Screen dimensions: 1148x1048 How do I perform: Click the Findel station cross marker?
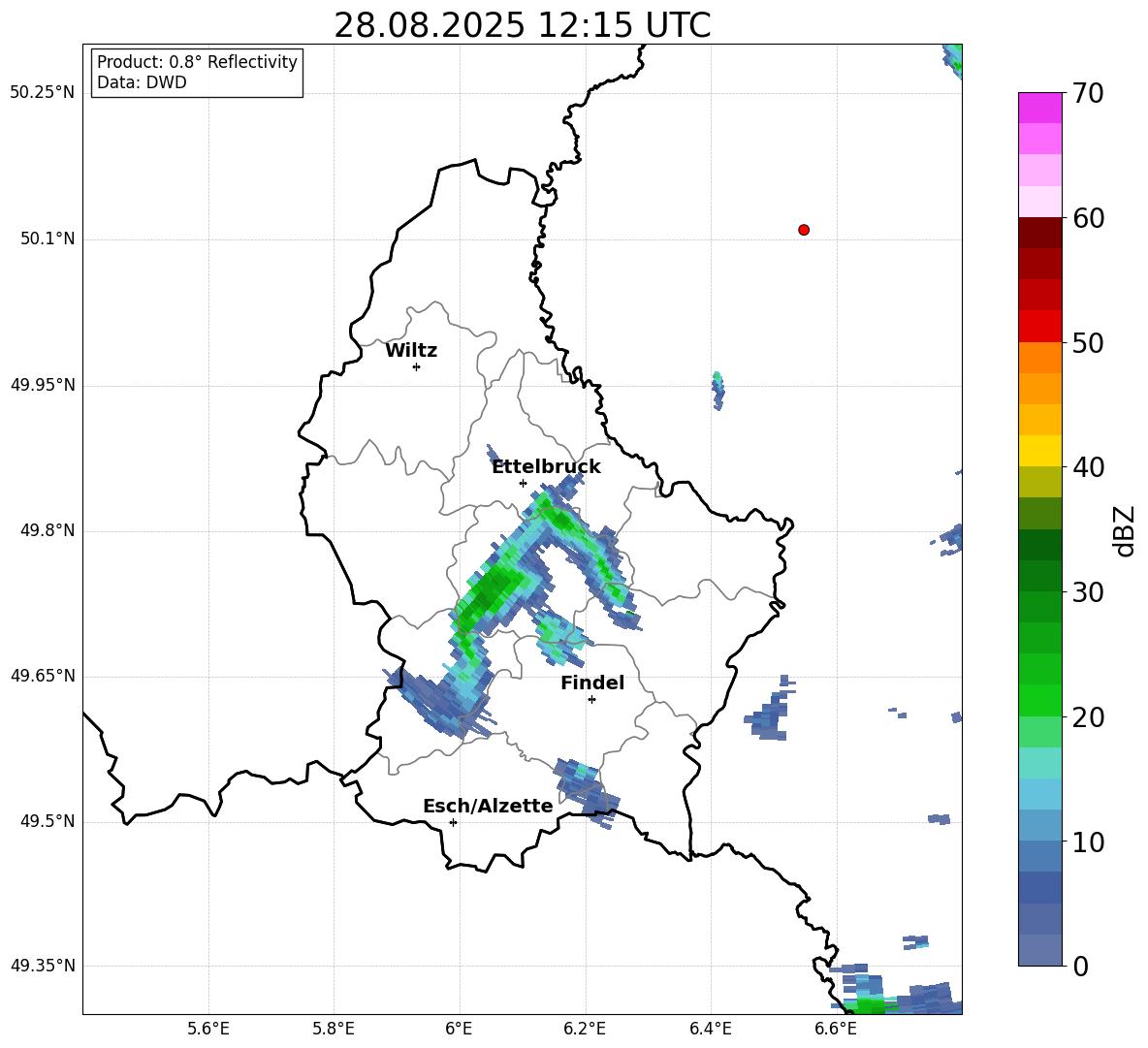click(x=591, y=700)
